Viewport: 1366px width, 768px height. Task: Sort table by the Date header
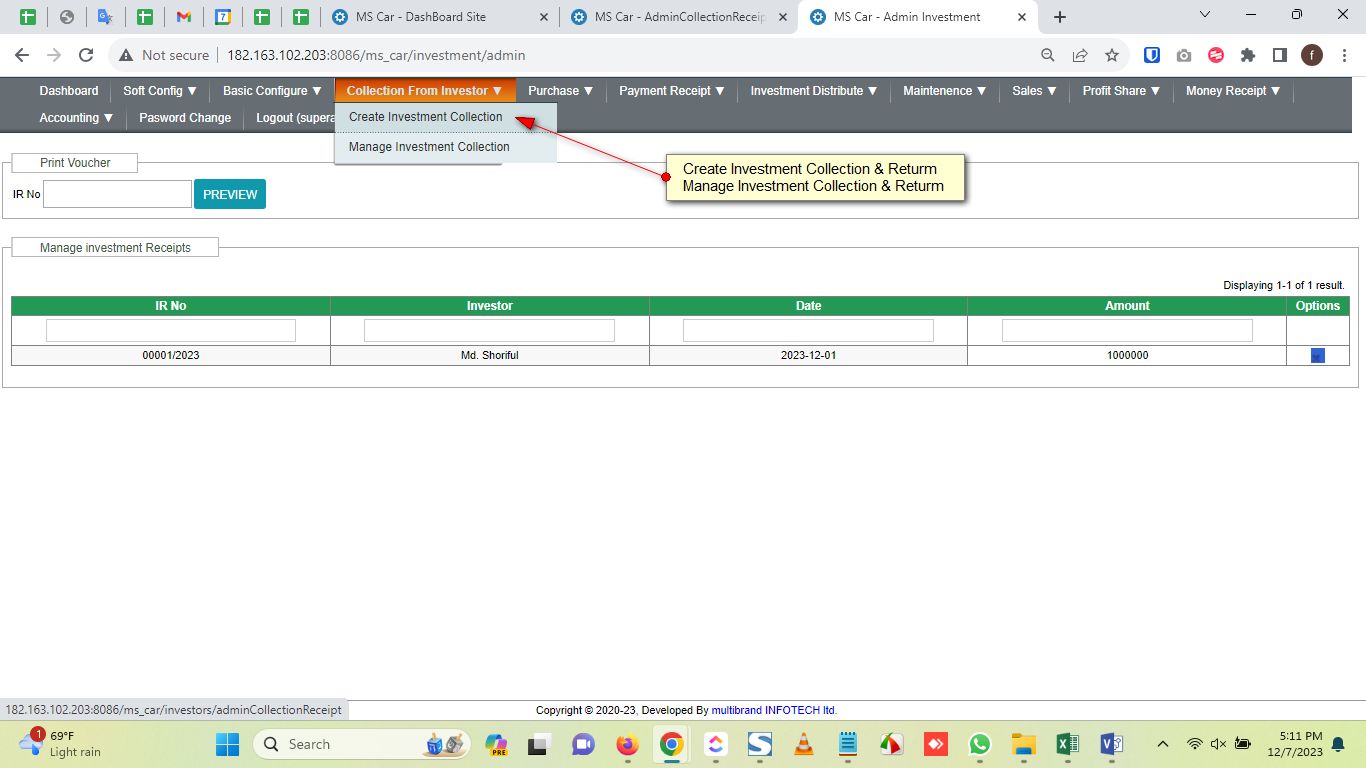pyautogui.click(x=809, y=306)
